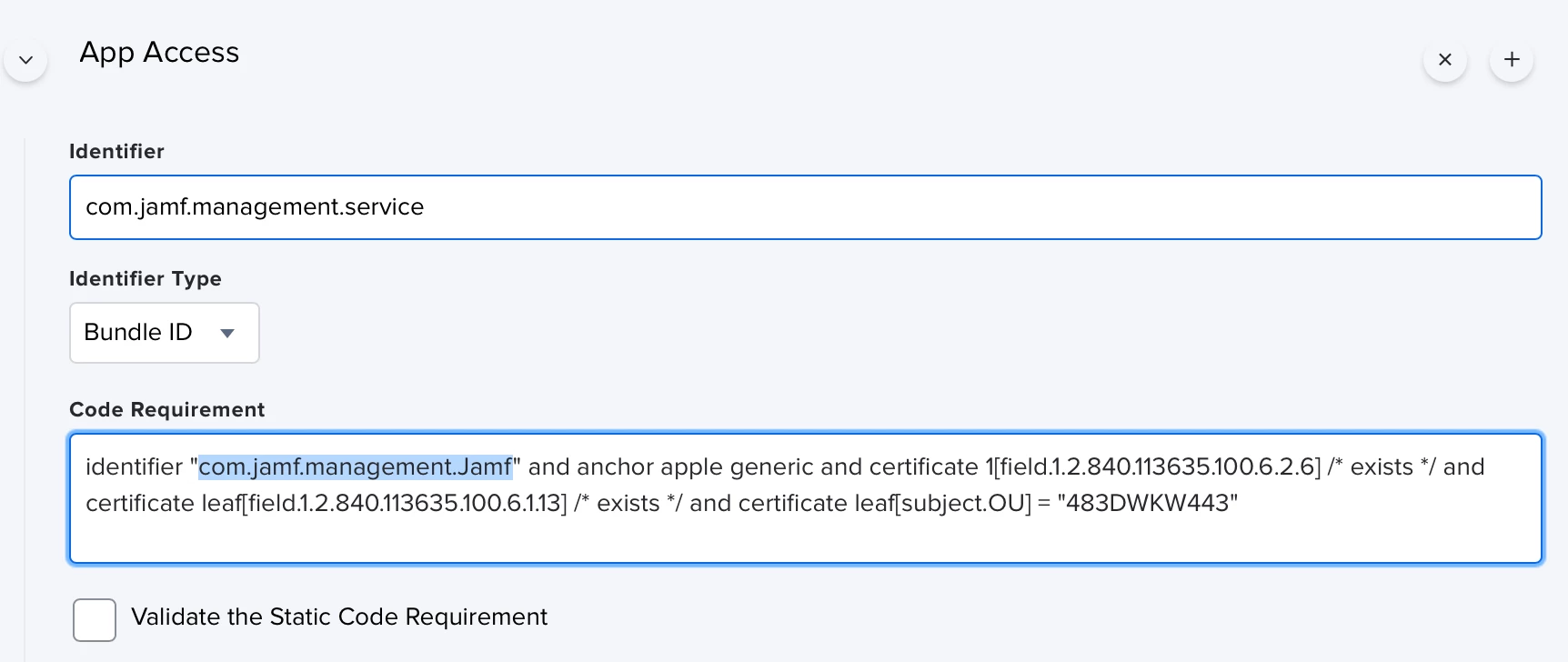Add another App Access entry with plus
The width and height of the screenshot is (1568, 662).
coord(1512,60)
